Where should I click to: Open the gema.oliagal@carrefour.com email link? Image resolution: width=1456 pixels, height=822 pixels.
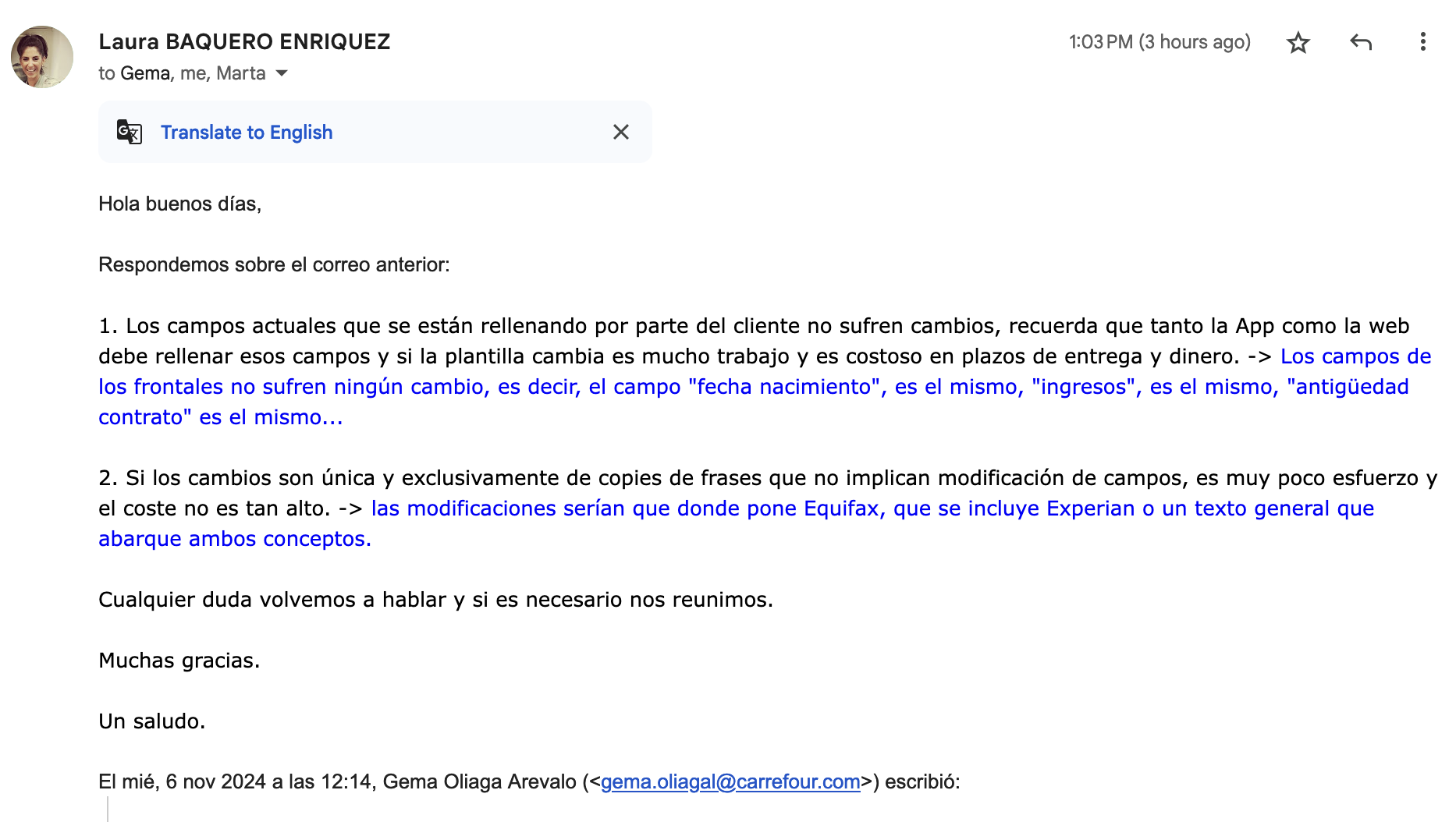click(x=730, y=781)
